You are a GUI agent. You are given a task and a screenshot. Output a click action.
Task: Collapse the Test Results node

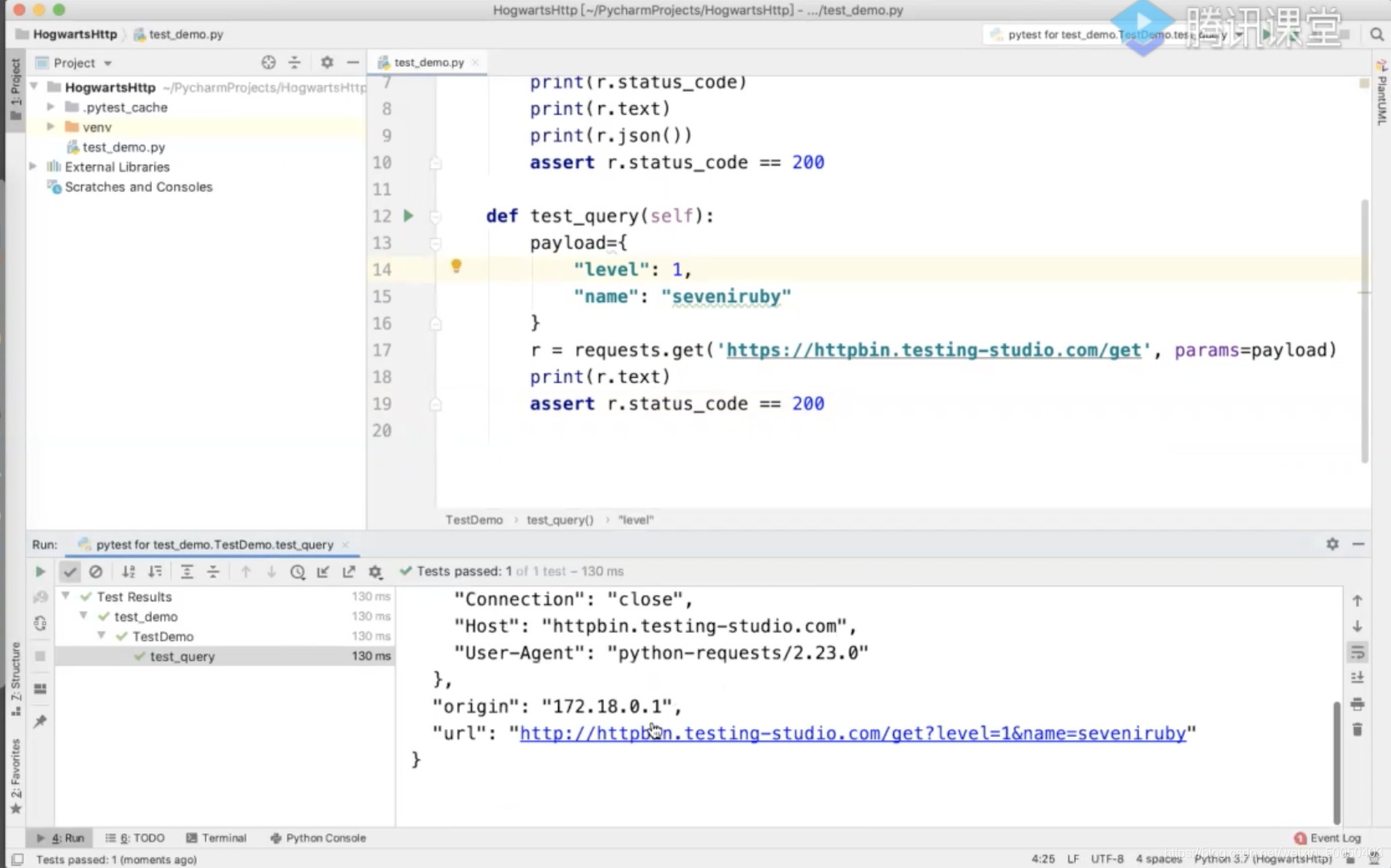pos(66,596)
